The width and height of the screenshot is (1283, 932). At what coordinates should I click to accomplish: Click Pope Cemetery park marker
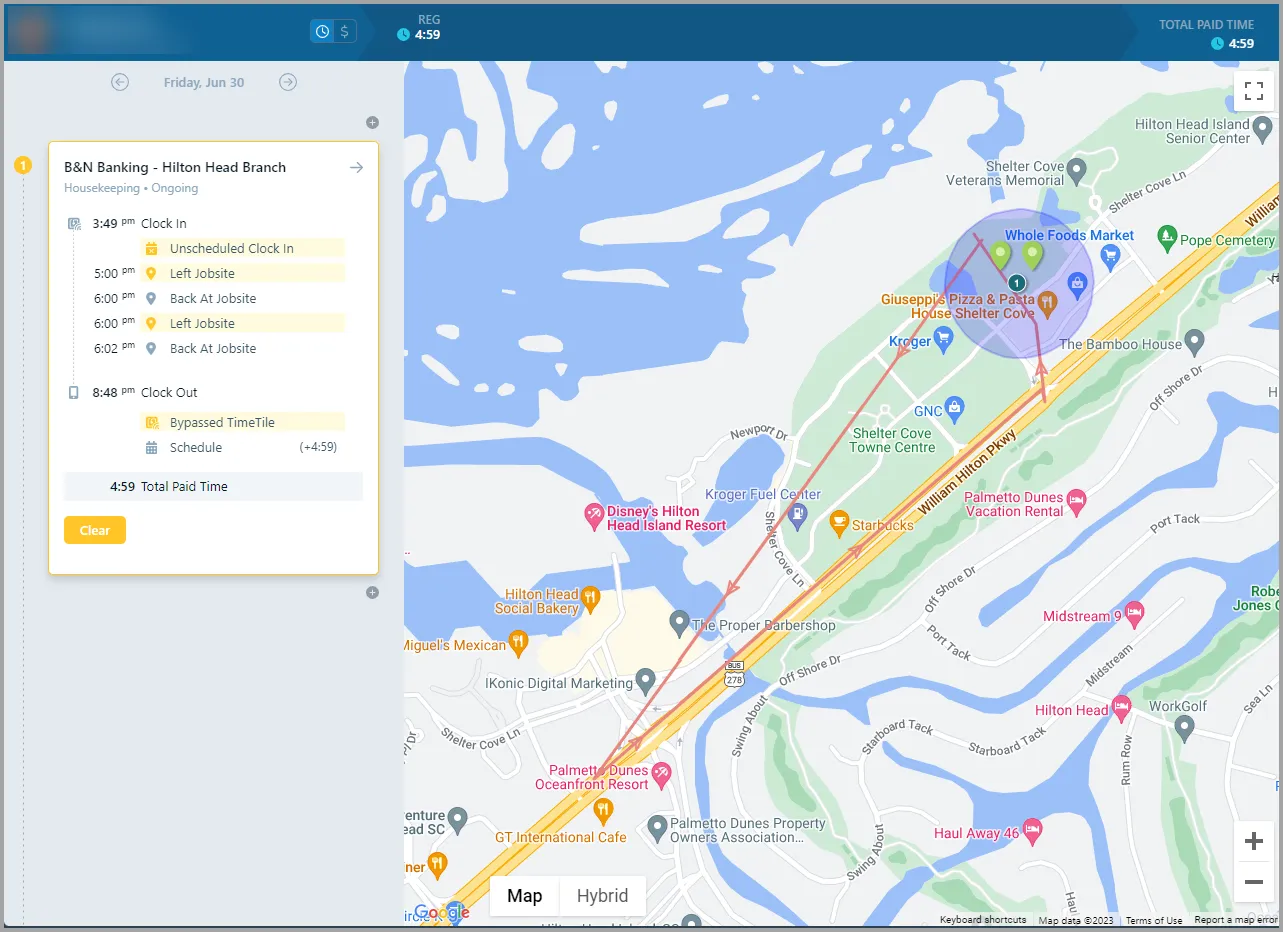1166,238
